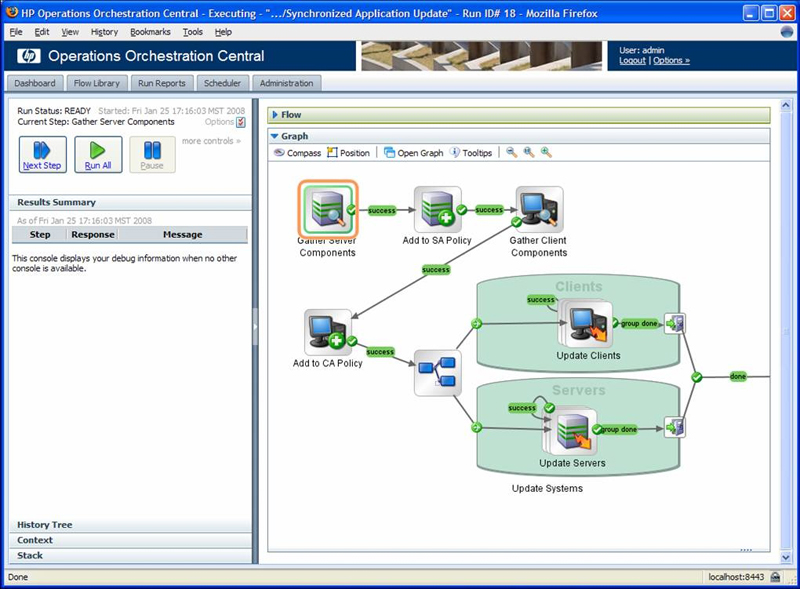
Task: Click the Next Step button
Action: [42, 154]
